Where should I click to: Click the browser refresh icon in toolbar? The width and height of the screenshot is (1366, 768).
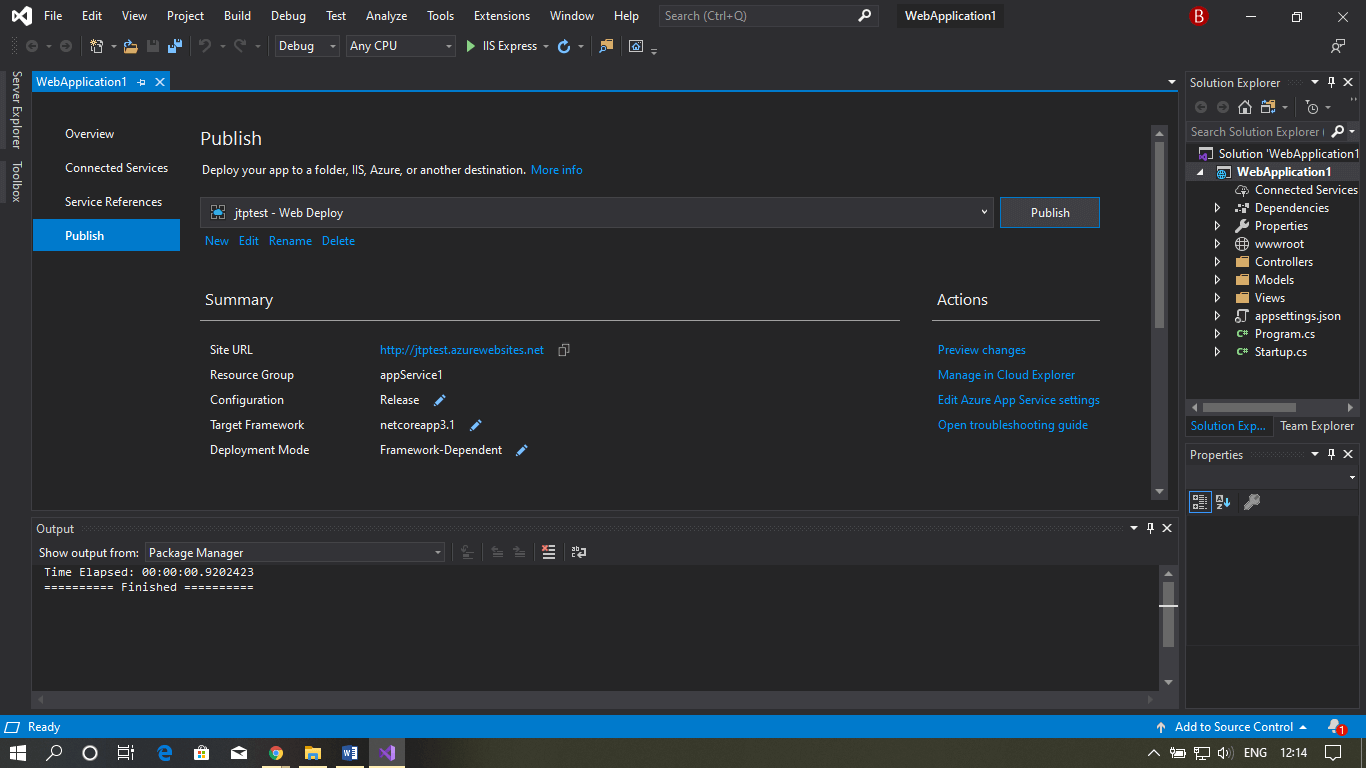pyautogui.click(x=564, y=46)
